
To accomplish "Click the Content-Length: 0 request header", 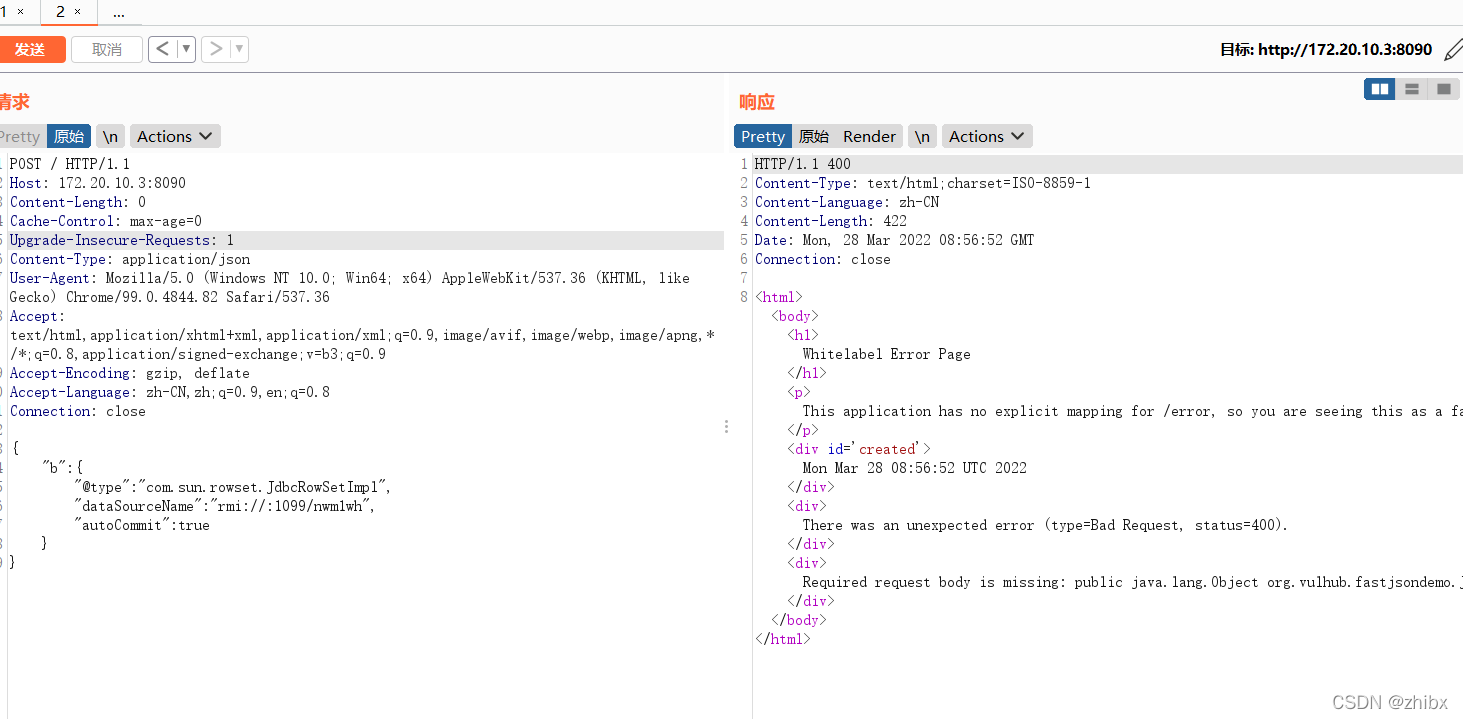I will pos(78,202).
